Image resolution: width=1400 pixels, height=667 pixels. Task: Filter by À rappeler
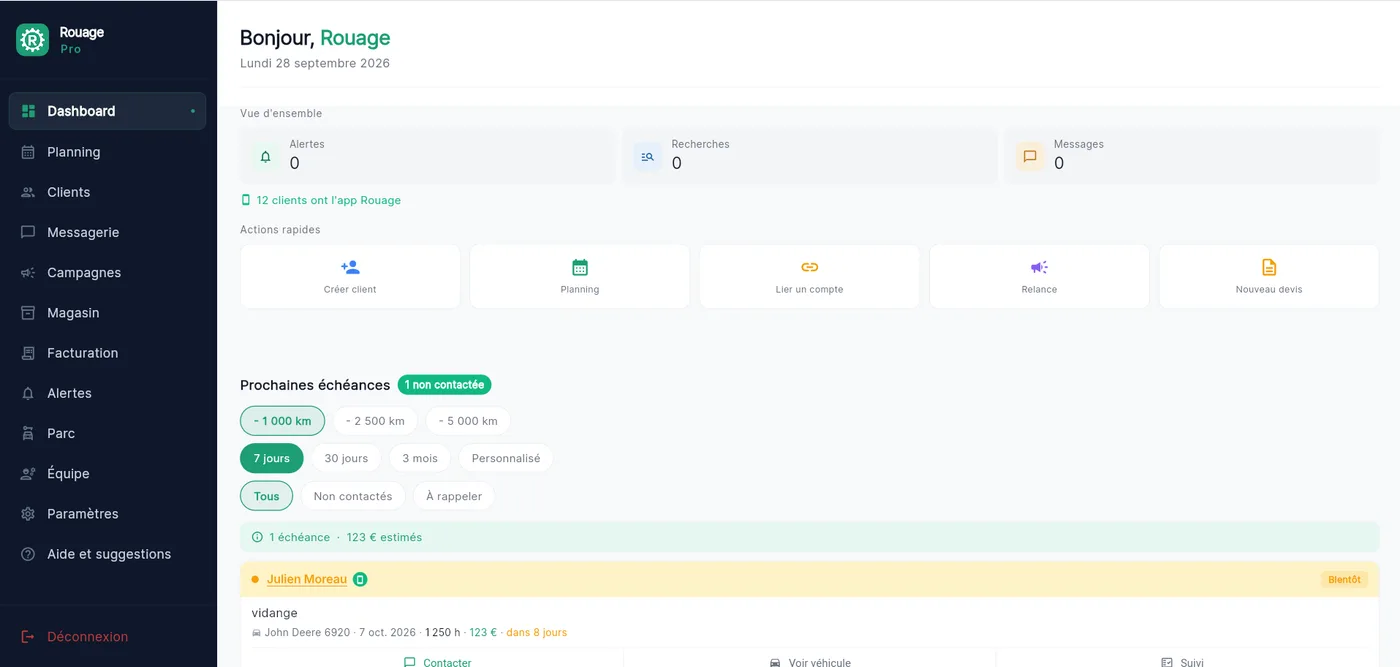click(x=454, y=496)
